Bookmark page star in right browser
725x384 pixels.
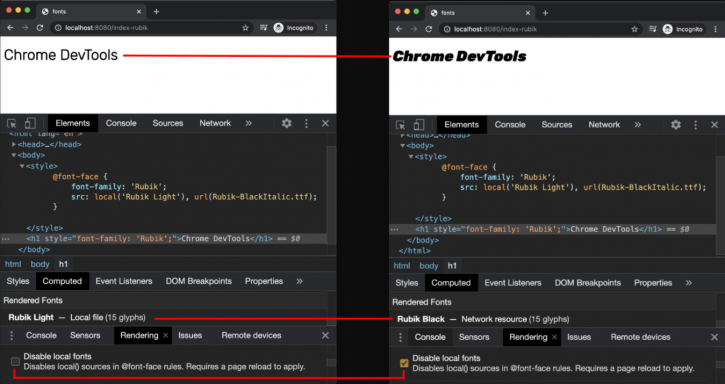click(x=634, y=29)
